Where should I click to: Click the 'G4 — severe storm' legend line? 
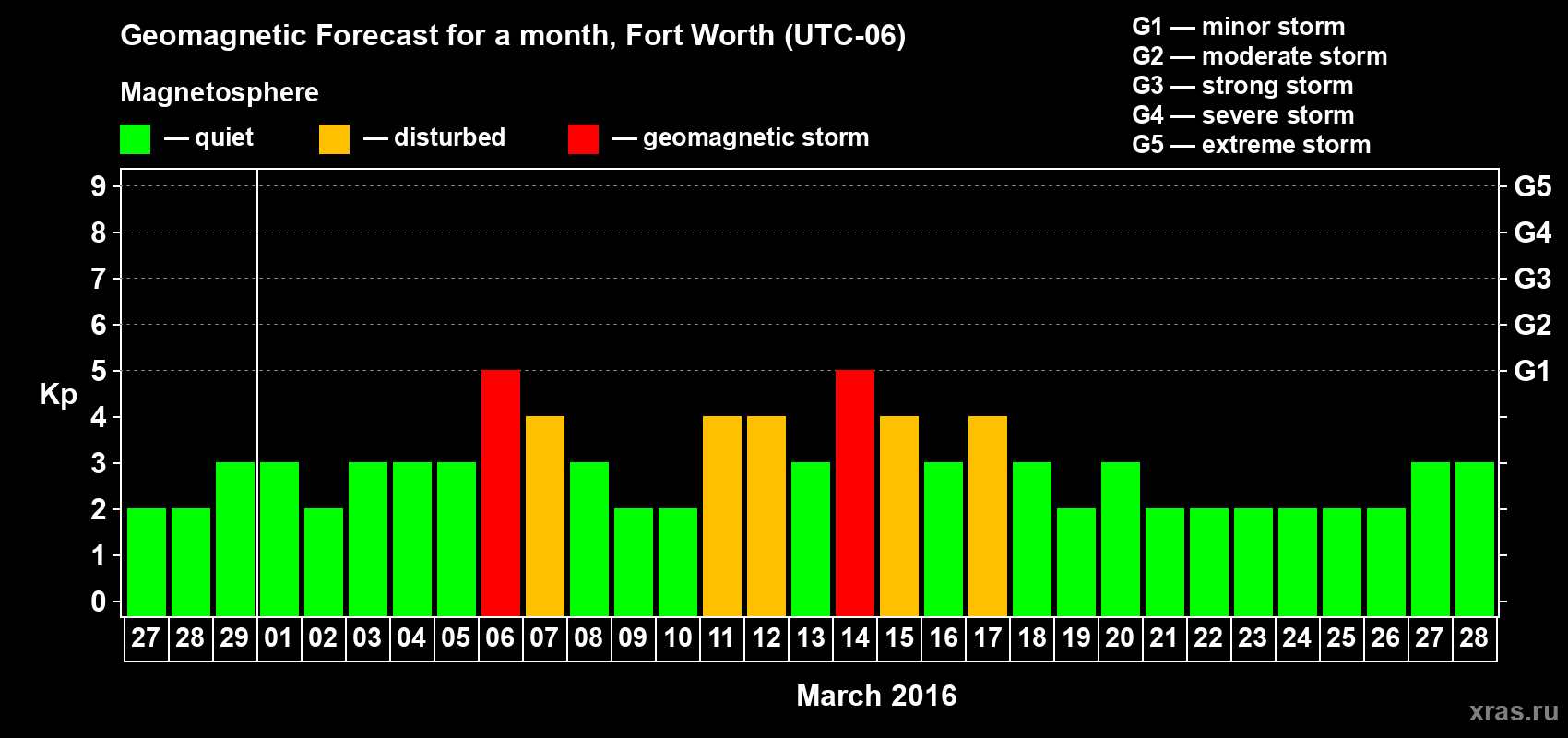1243,115
